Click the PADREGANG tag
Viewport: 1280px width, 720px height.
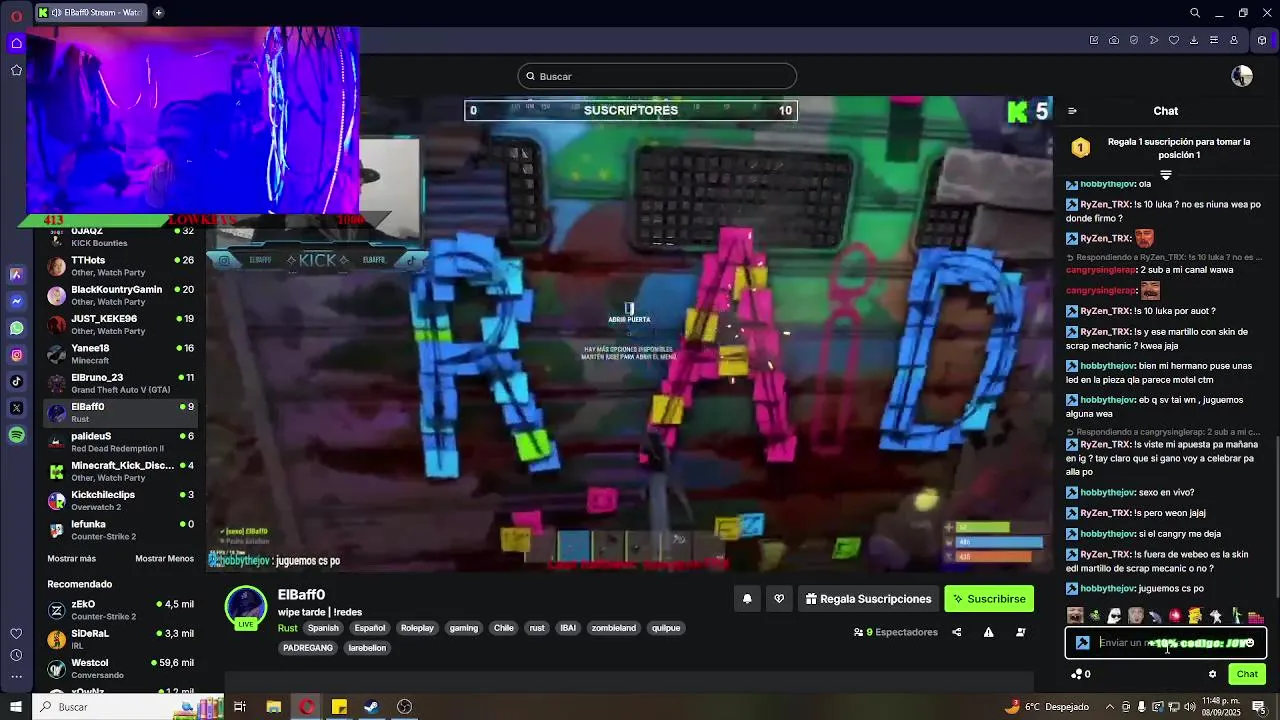[x=308, y=648]
